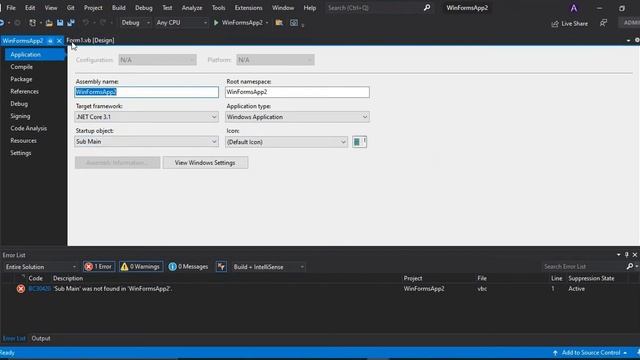Viewport: 640px width, 360px height.
Task: Click the New Project toolbar icon
Action: click(32, 23)
